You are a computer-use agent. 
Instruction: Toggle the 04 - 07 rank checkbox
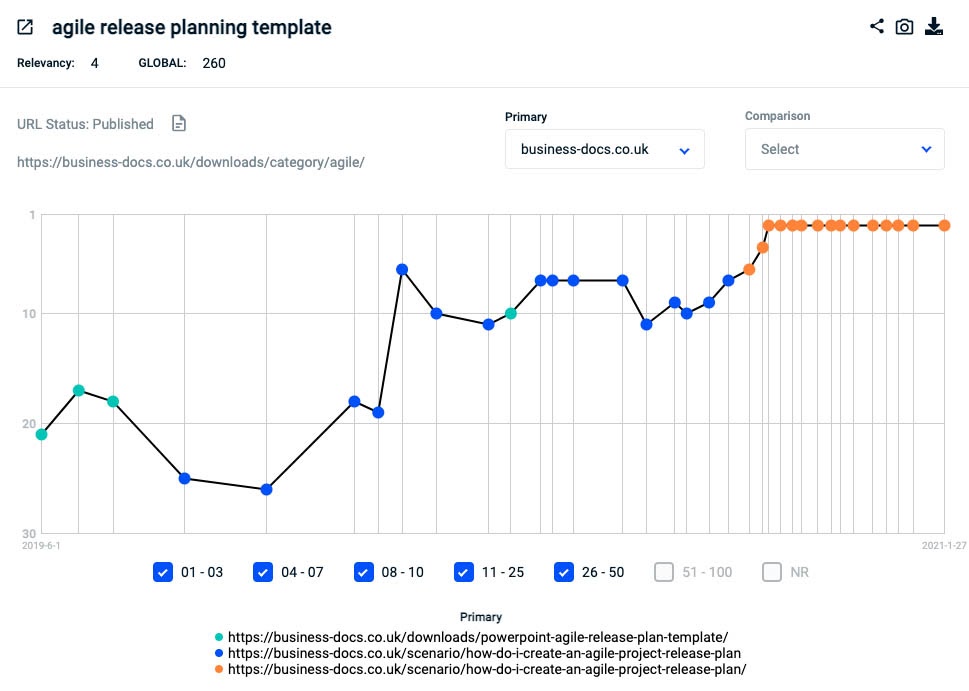tap(264, 572)
